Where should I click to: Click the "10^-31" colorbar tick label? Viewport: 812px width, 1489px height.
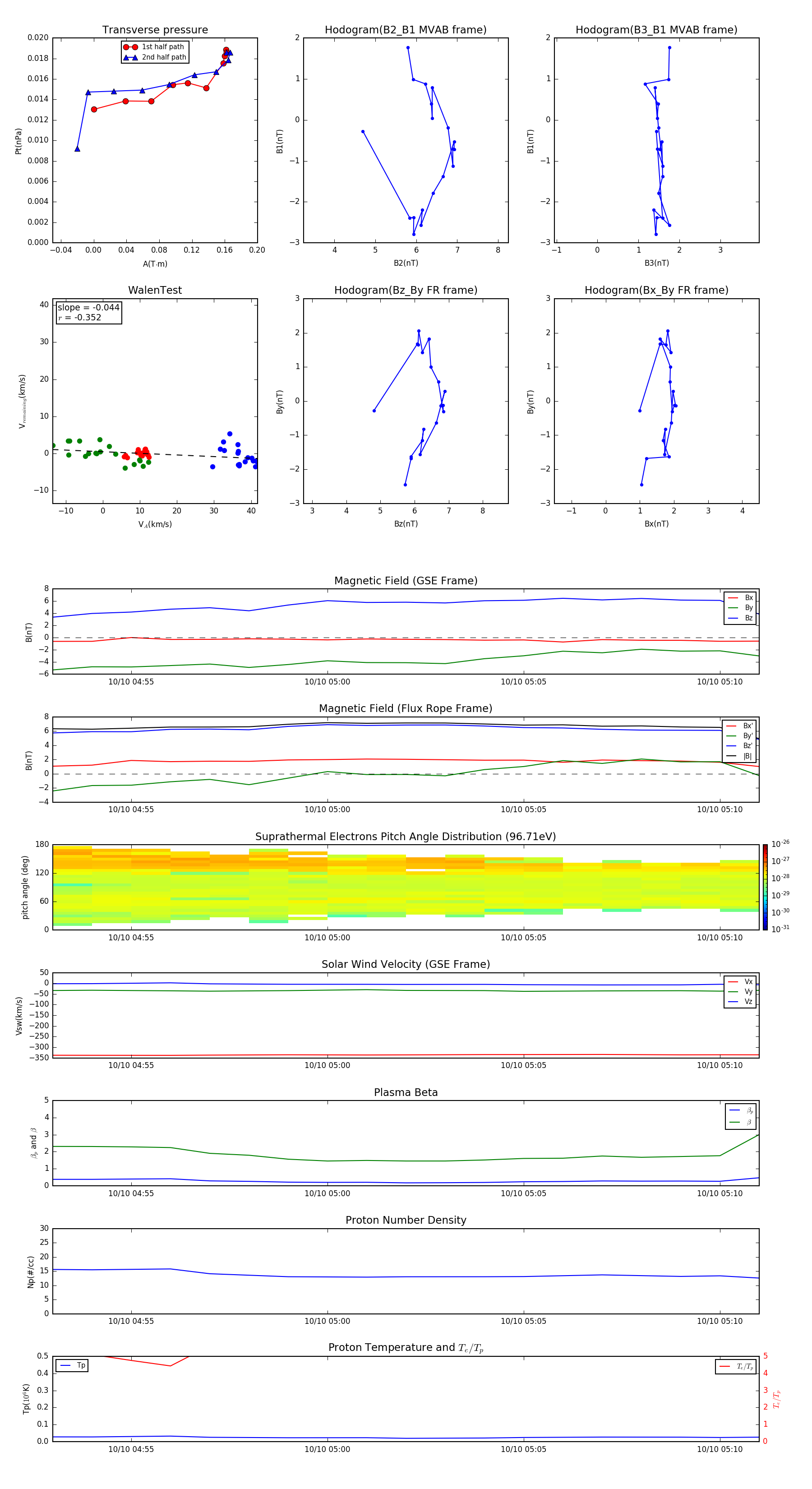coord(780,929)
